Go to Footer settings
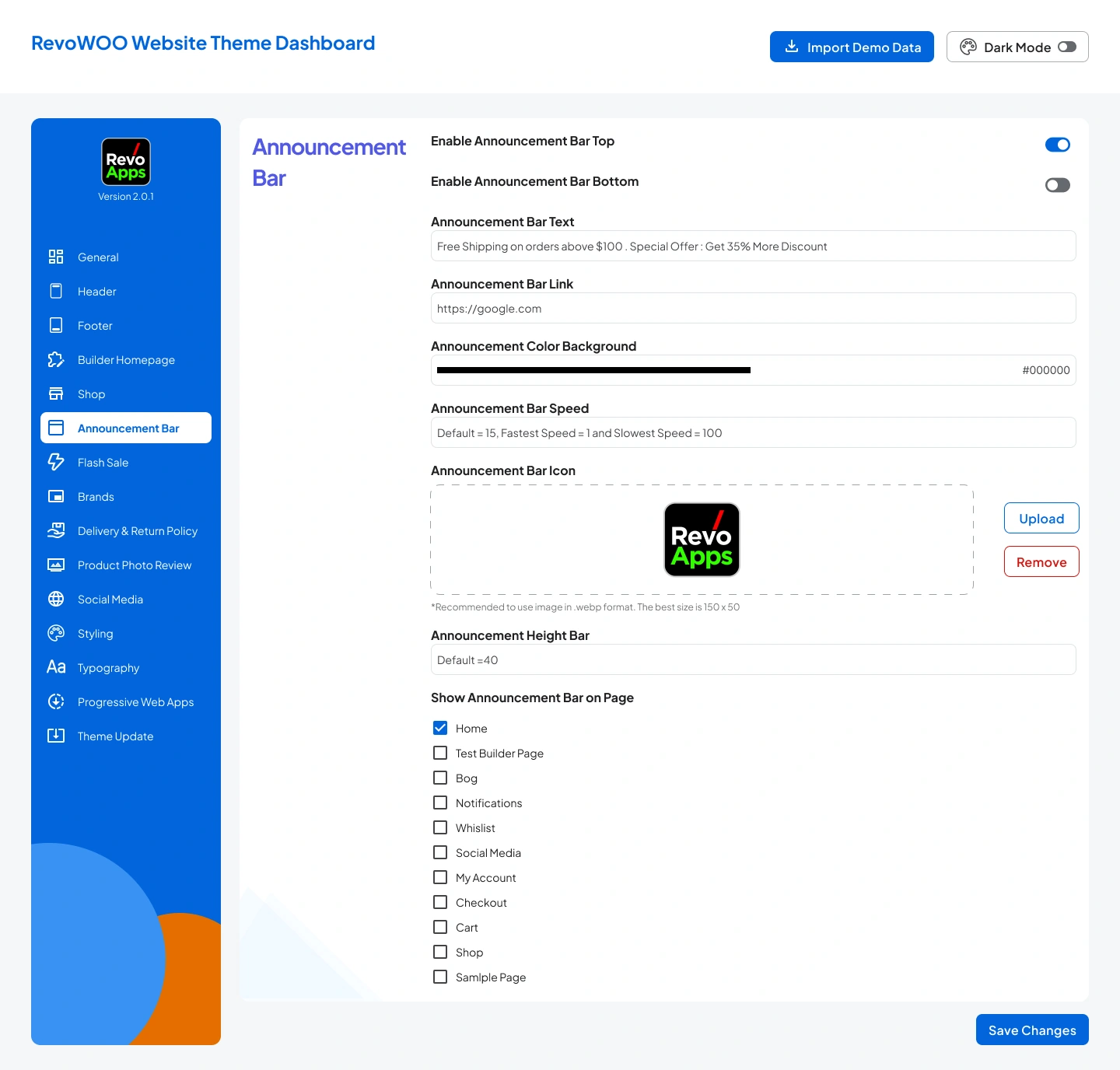This screenshot has width=1120, height=1070. click(126, 325)
